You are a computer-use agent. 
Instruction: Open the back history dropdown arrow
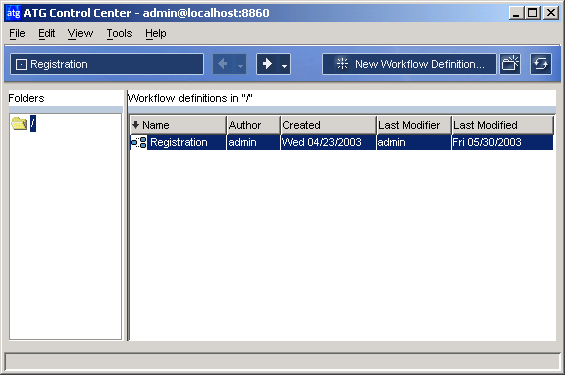(x=240, y=65)
